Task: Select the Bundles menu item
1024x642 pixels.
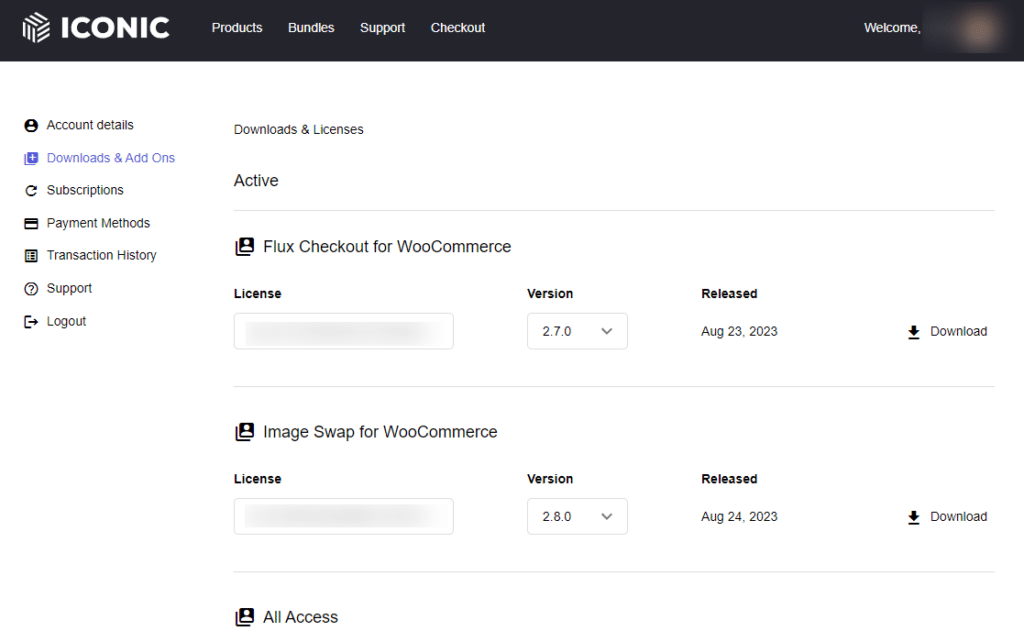Action: pyautogui.click(x=310, y=28)
